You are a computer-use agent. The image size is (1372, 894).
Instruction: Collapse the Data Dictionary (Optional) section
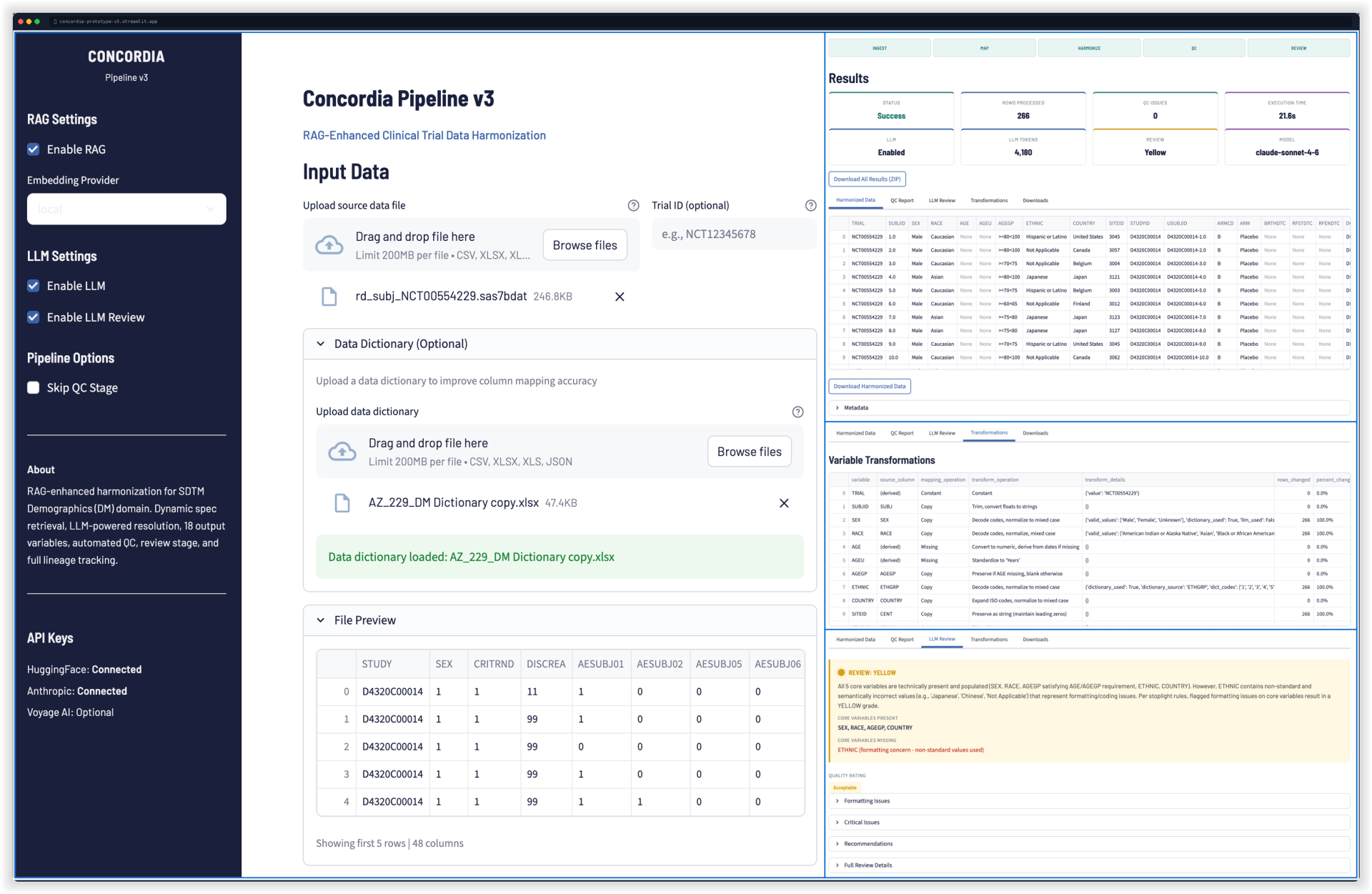[321, 344]
